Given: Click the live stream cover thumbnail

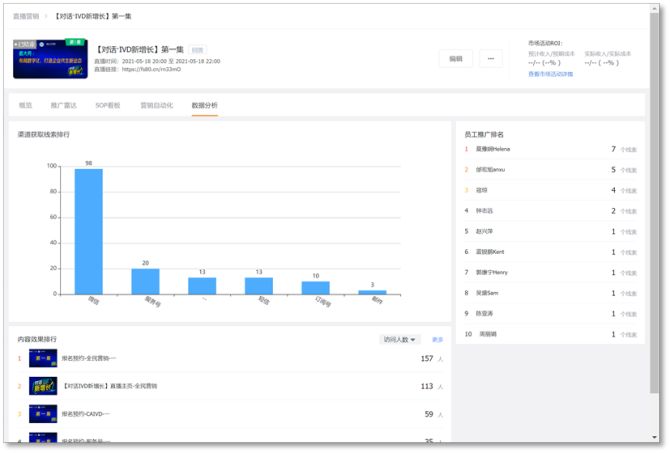Looking at the screenshot, I should tap(47, 59).
